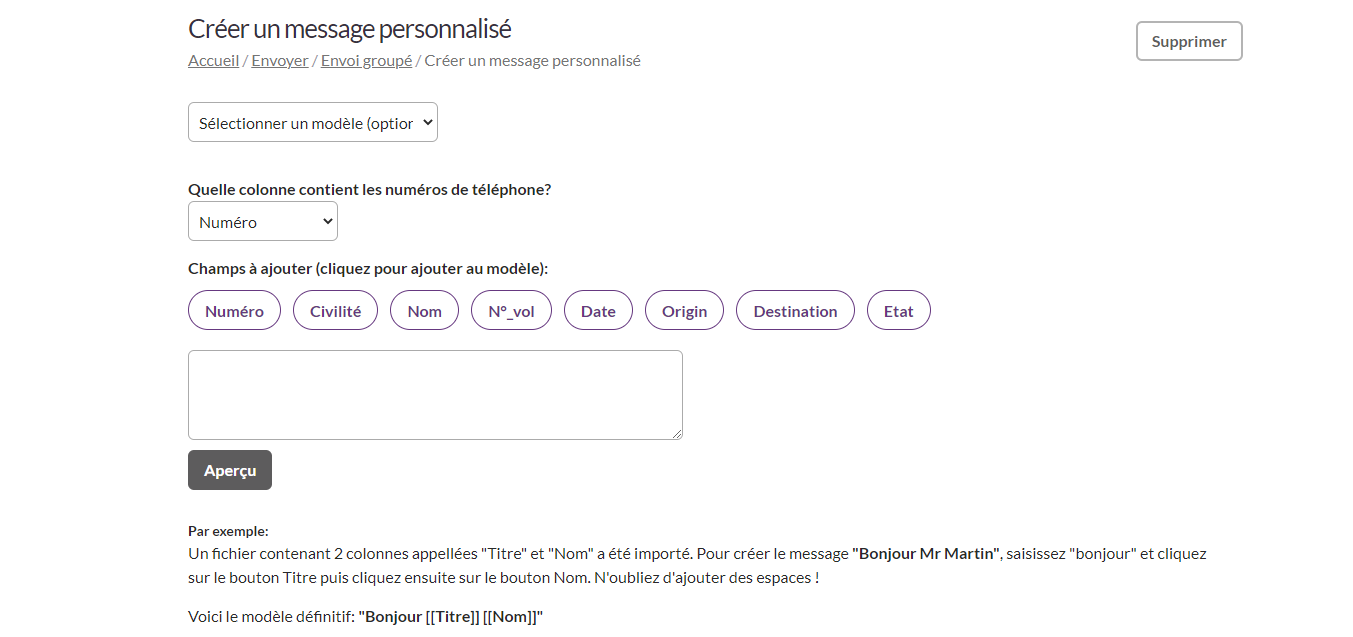
Task: Focus the message template text area
Action: 435,394
